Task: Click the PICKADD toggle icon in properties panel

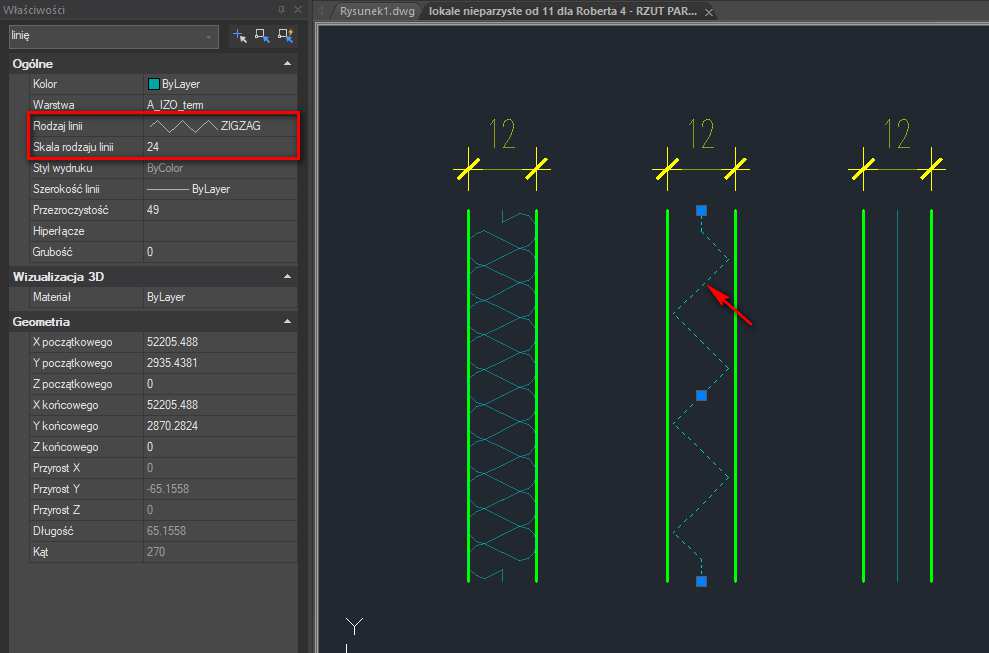Action: tap(239, 36)
